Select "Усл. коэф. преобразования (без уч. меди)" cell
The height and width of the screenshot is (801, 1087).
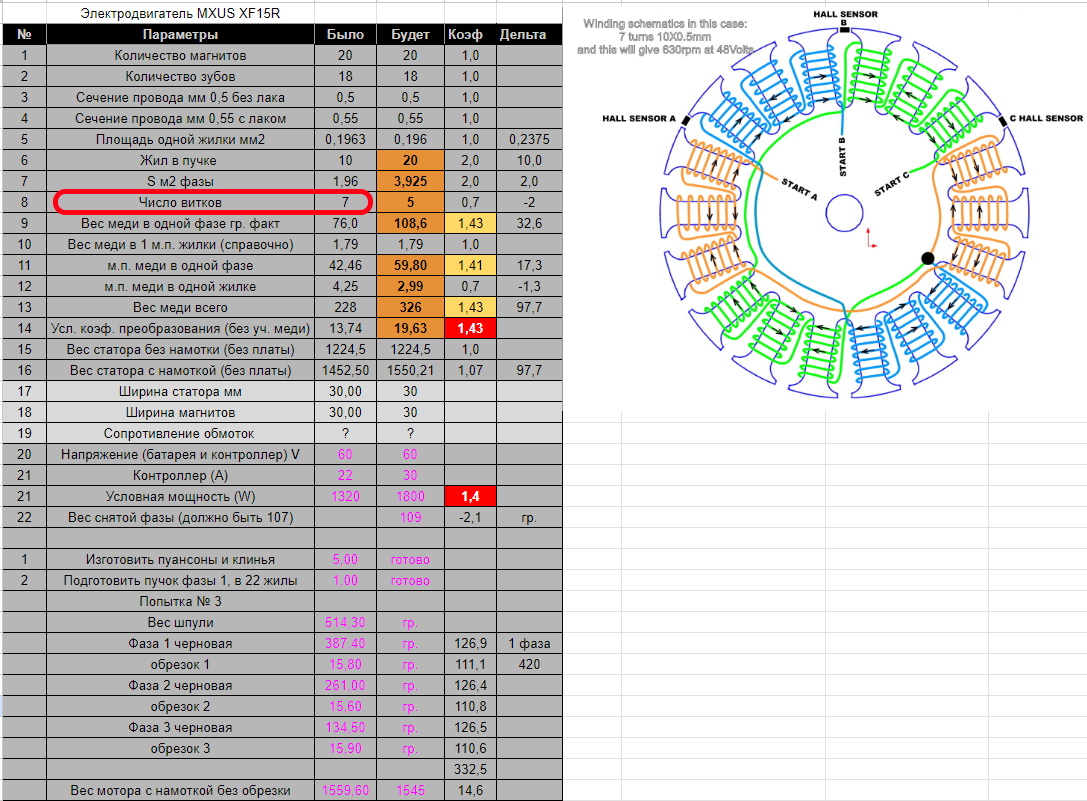(x=180, y=328)
